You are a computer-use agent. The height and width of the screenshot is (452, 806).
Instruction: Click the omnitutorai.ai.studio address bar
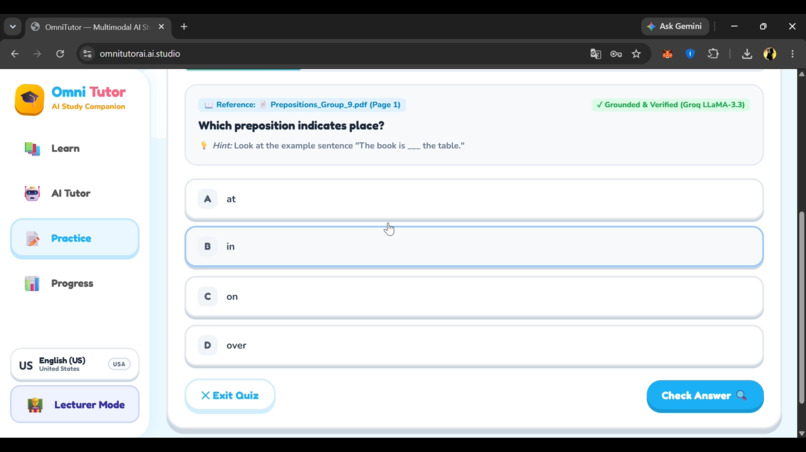pos(329,53)
